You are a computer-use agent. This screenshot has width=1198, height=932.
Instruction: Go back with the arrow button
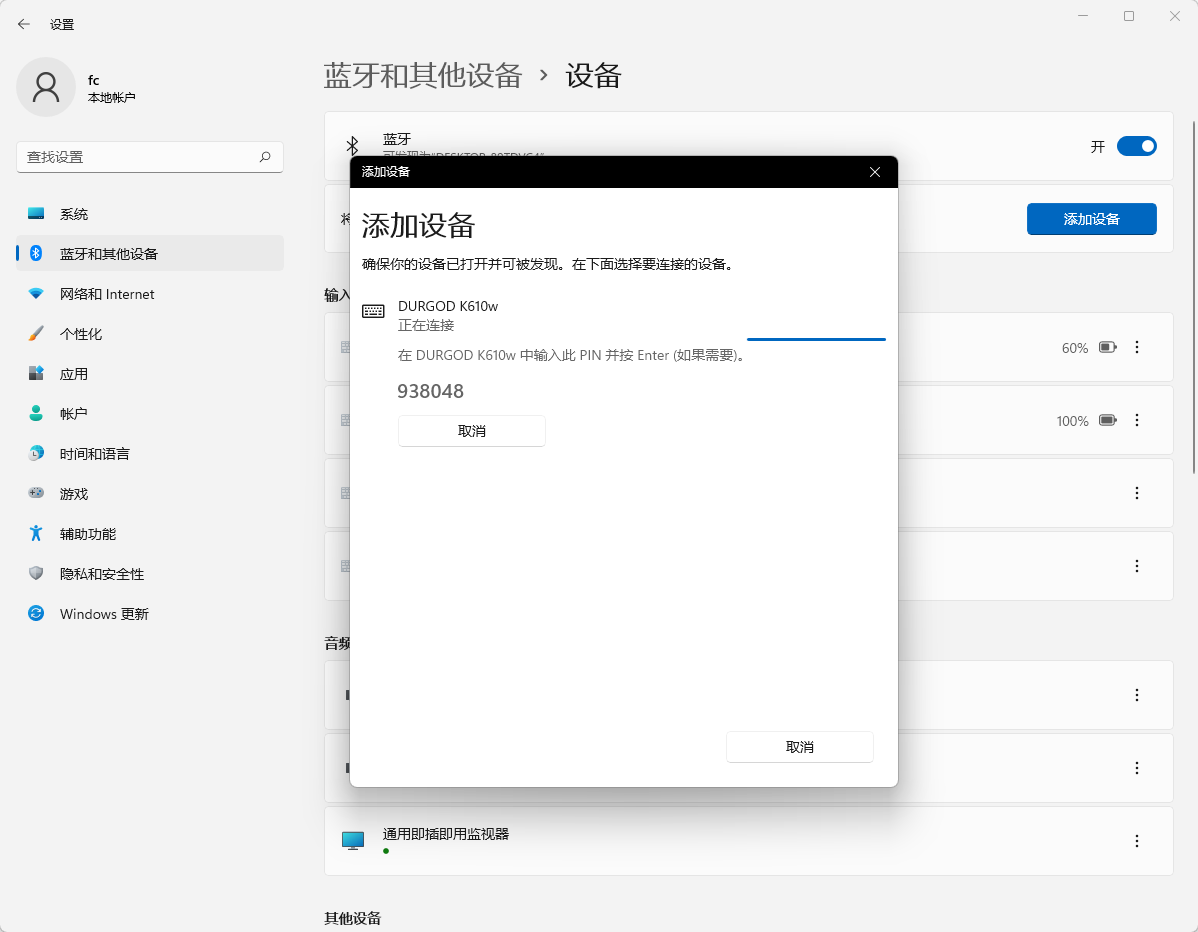pyautogui.click(x=24, y=24)
